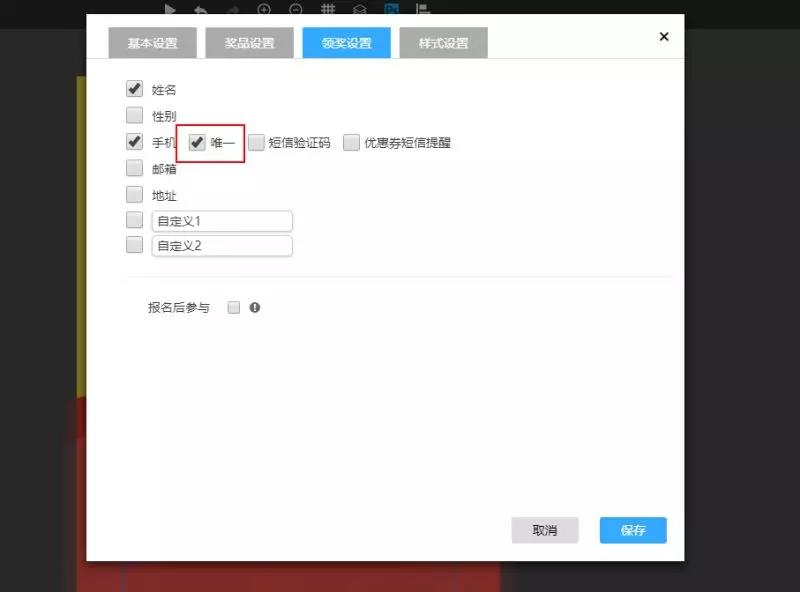Click the info icon beside 报名后参与
Viewport: 800px width, 592px height.
255,307
